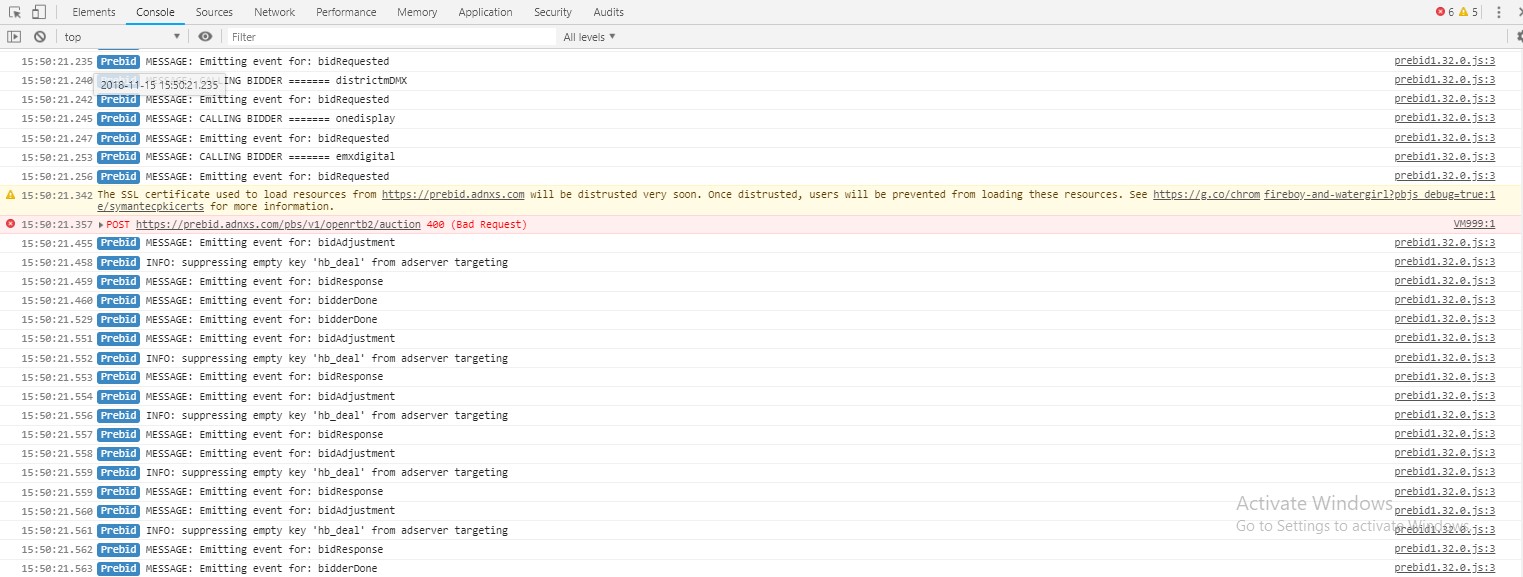The image size is (1523, 577).
Task: Click the error icon on the POST row
Action: click(11, 224)
